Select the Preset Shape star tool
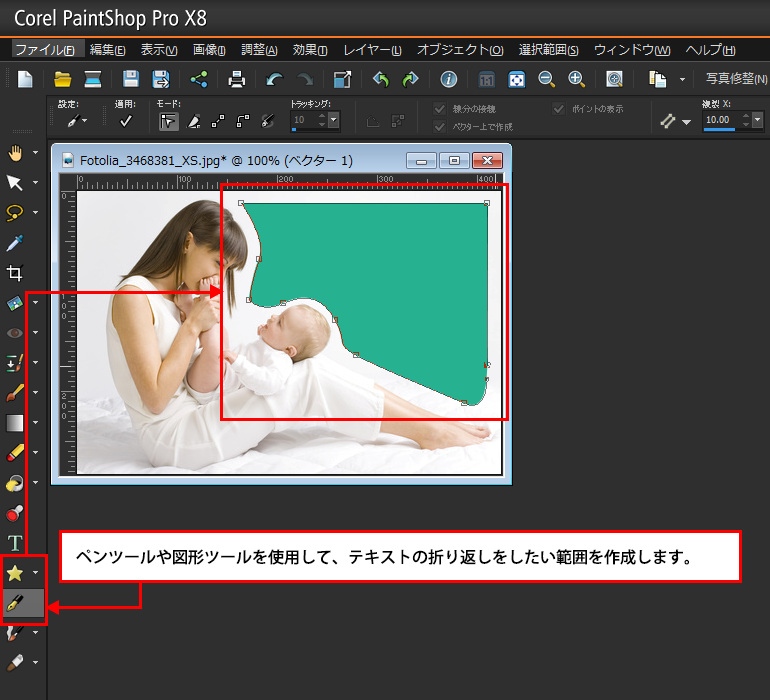The width and height of the screenshot is (770, 700). click(15, 573)
